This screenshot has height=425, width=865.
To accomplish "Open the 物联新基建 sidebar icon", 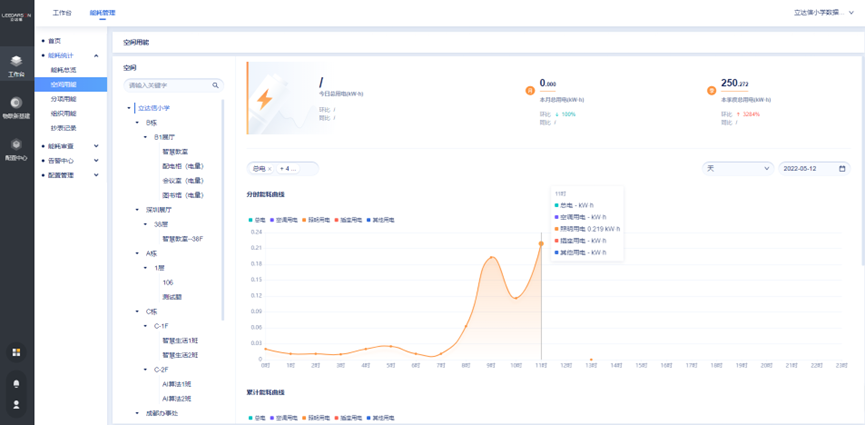I will [x=16, y=103].
